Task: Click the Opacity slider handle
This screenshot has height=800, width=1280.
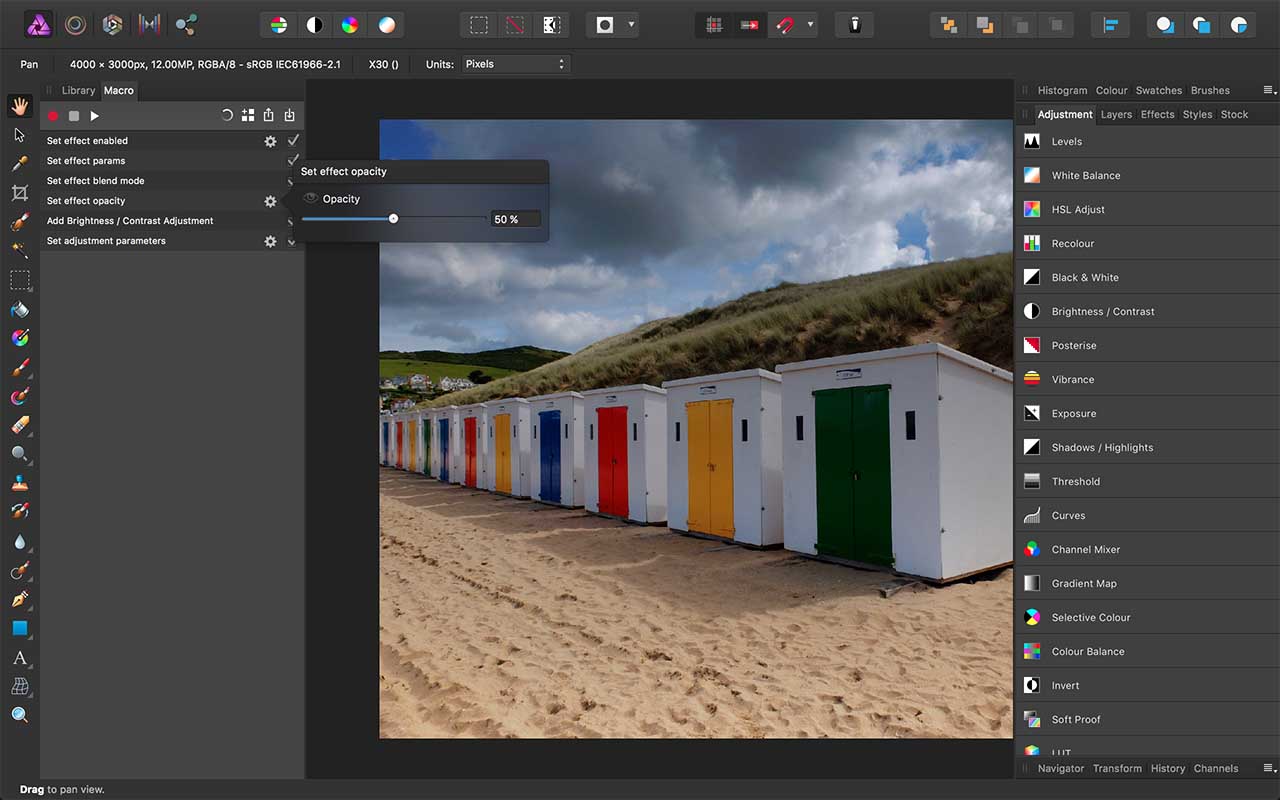Action: (x=393, y=218)
